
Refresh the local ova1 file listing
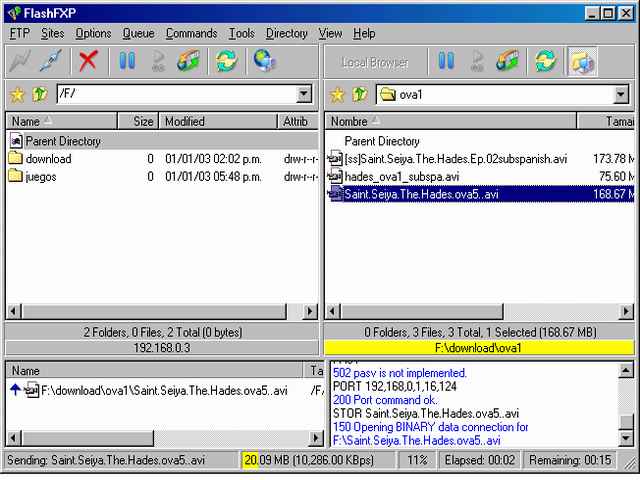tap(546, 61)
